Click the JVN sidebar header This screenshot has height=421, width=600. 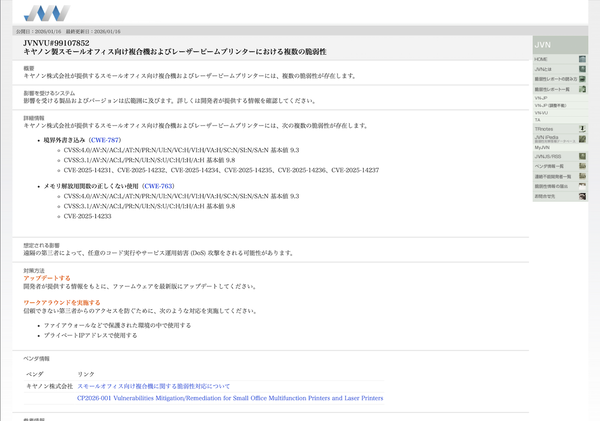(x=560, y=45)
